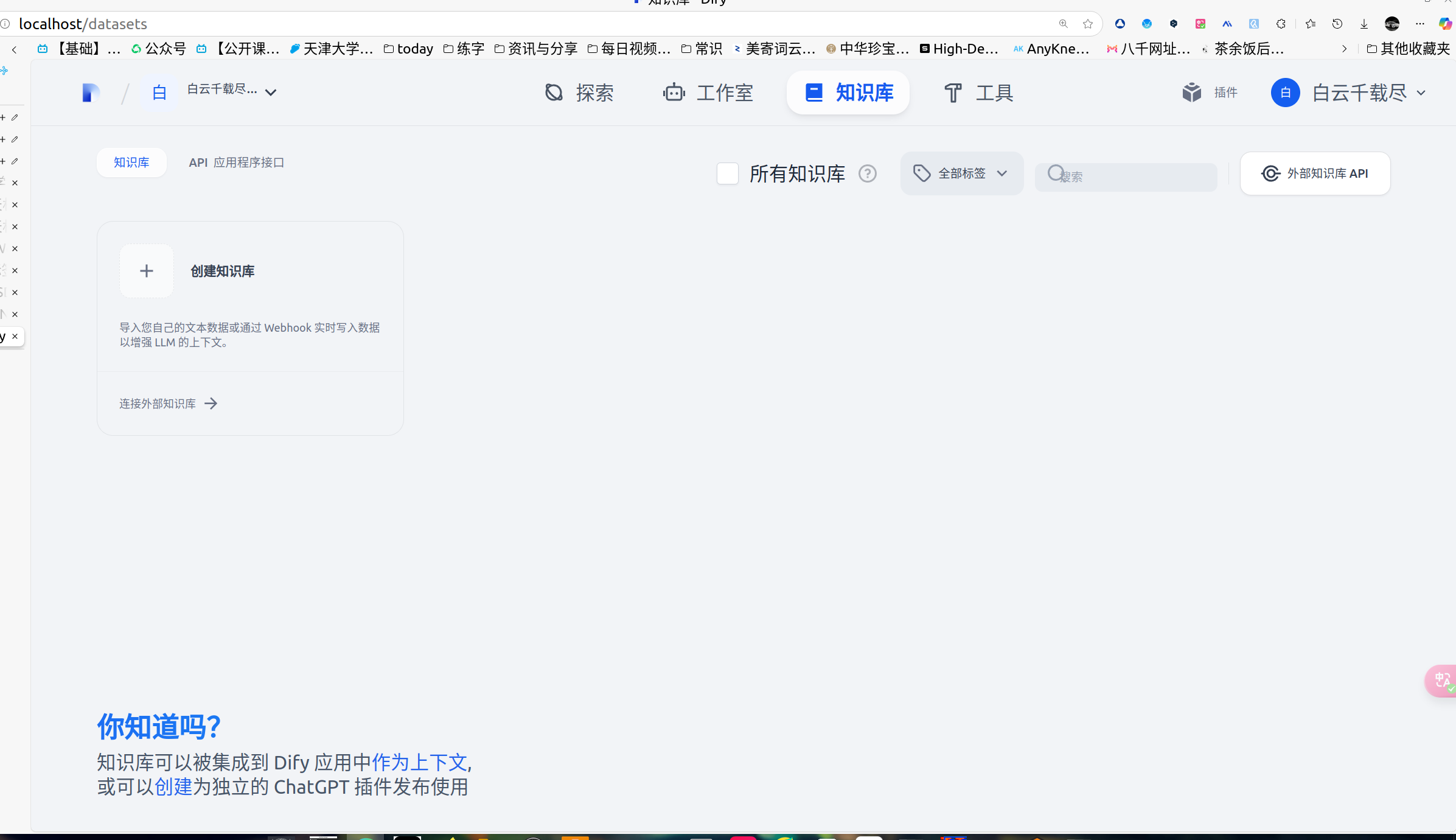Click the browser history icon
The width and height of the screenshot is (1456, 840).
click(1337, 24)
